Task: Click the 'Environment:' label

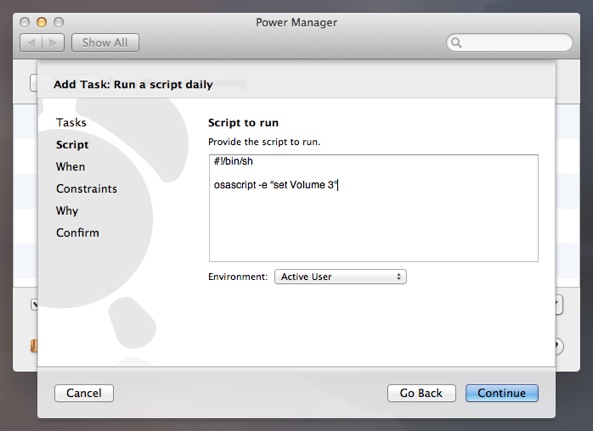Action: click(x=238, y=277)
